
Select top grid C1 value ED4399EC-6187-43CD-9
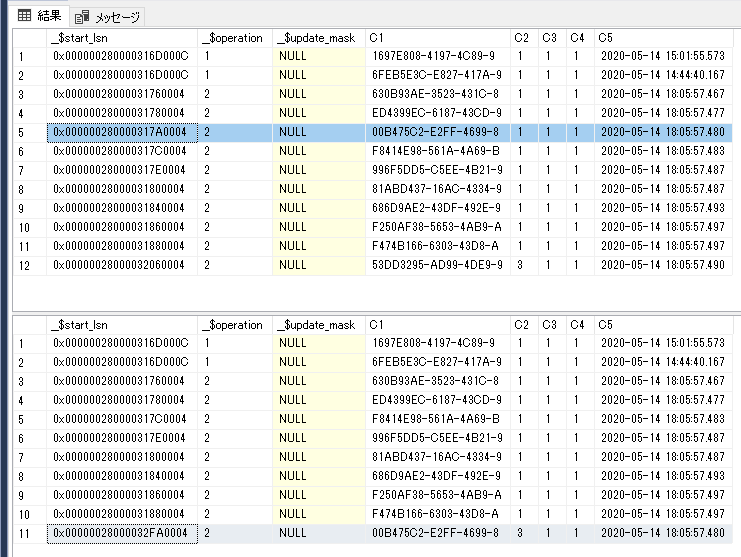438,113
